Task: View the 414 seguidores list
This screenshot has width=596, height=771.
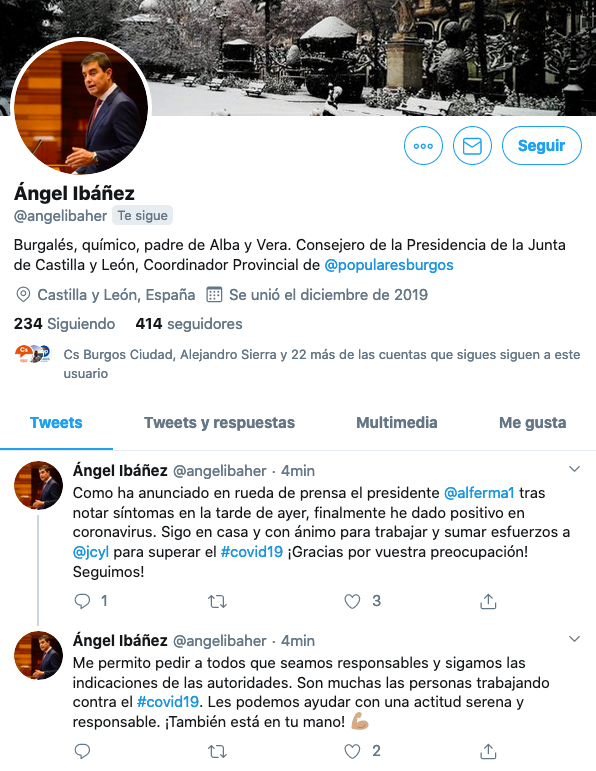Action: tap(189, 324)
